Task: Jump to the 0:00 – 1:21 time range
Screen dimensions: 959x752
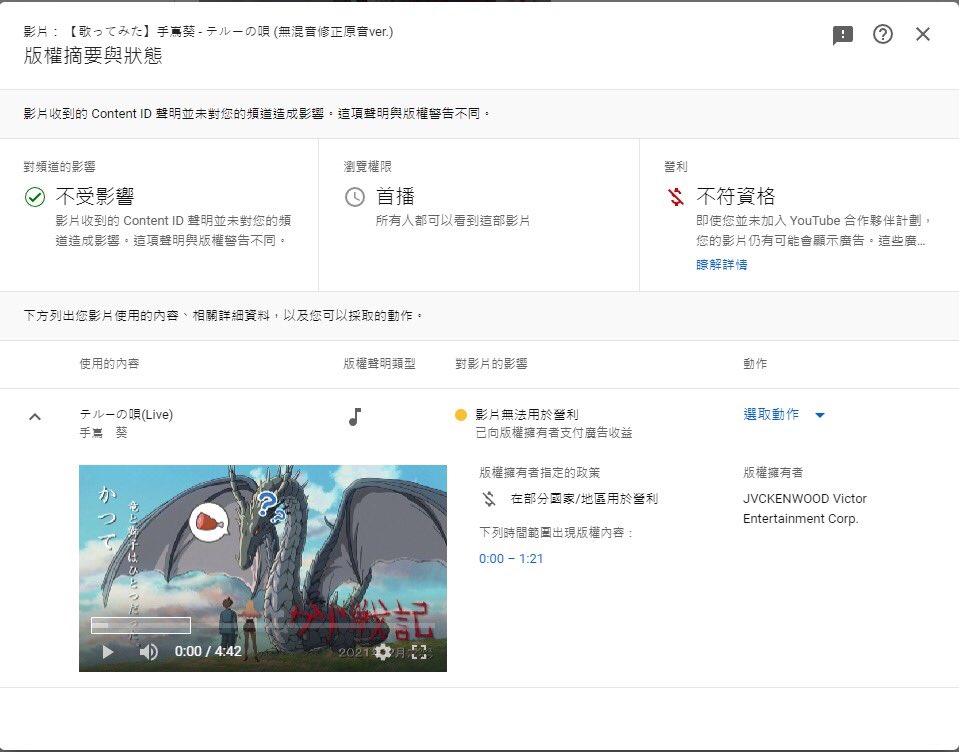Action: [511, 558]
